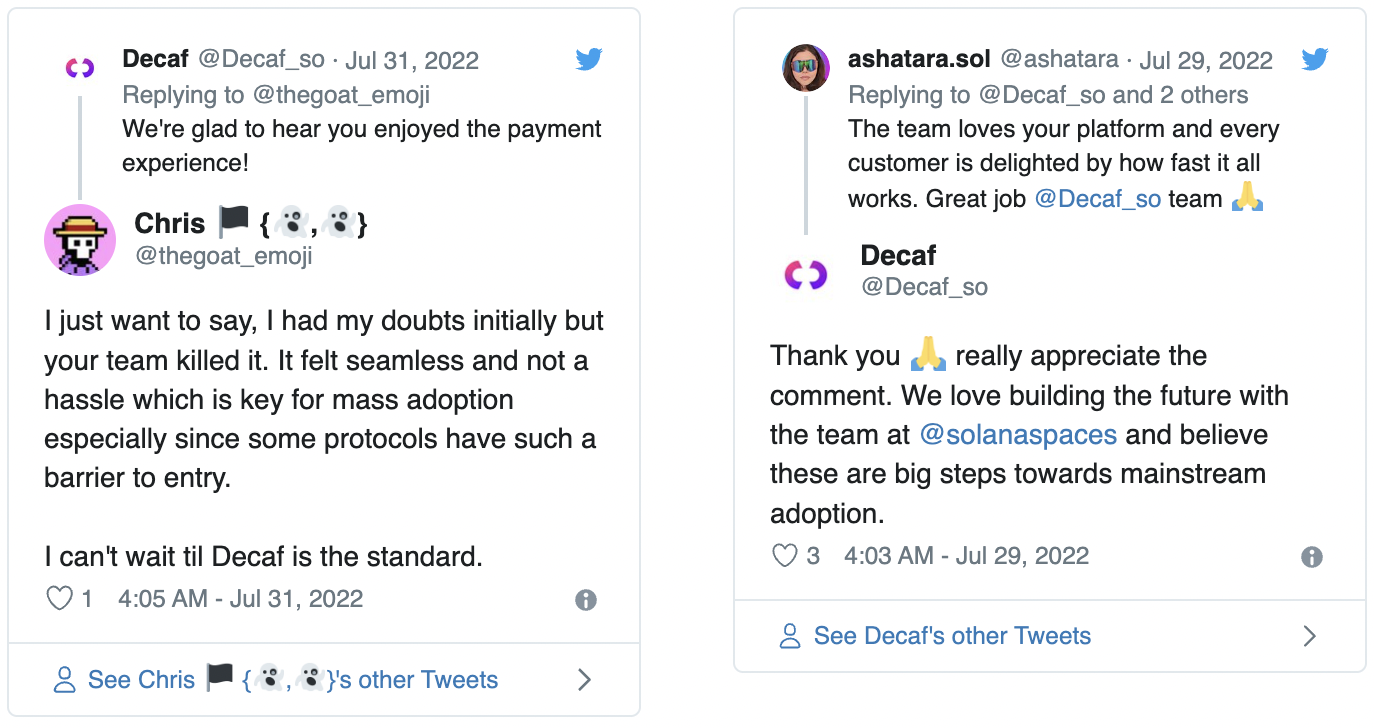Click the ashatara.sol display name
Image resolution: width=1374 pixels, height=728 pixels.
point(918,59)
